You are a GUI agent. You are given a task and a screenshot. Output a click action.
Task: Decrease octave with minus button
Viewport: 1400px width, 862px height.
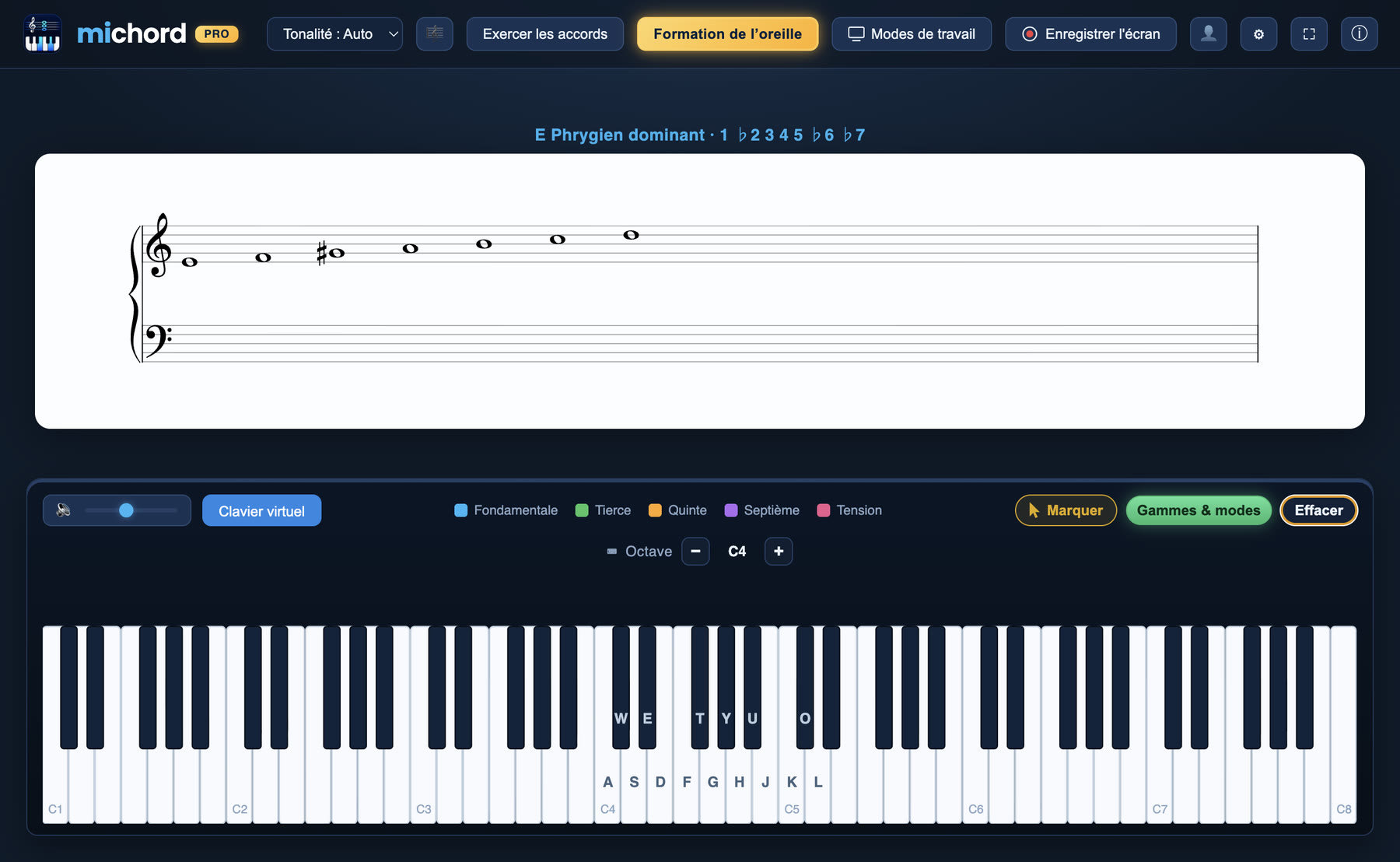[695, 551]
